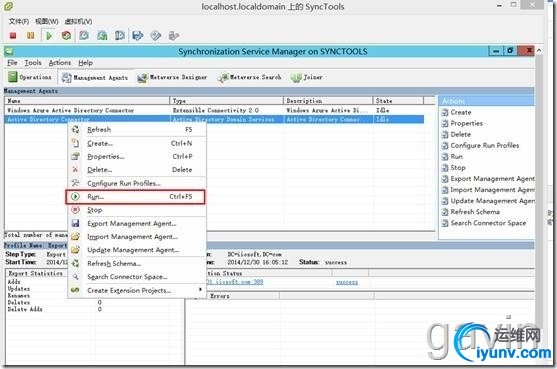Click the scroll-up arrow of the outer window
This screenshot has height=369, width=557.
tap(539, 51)
